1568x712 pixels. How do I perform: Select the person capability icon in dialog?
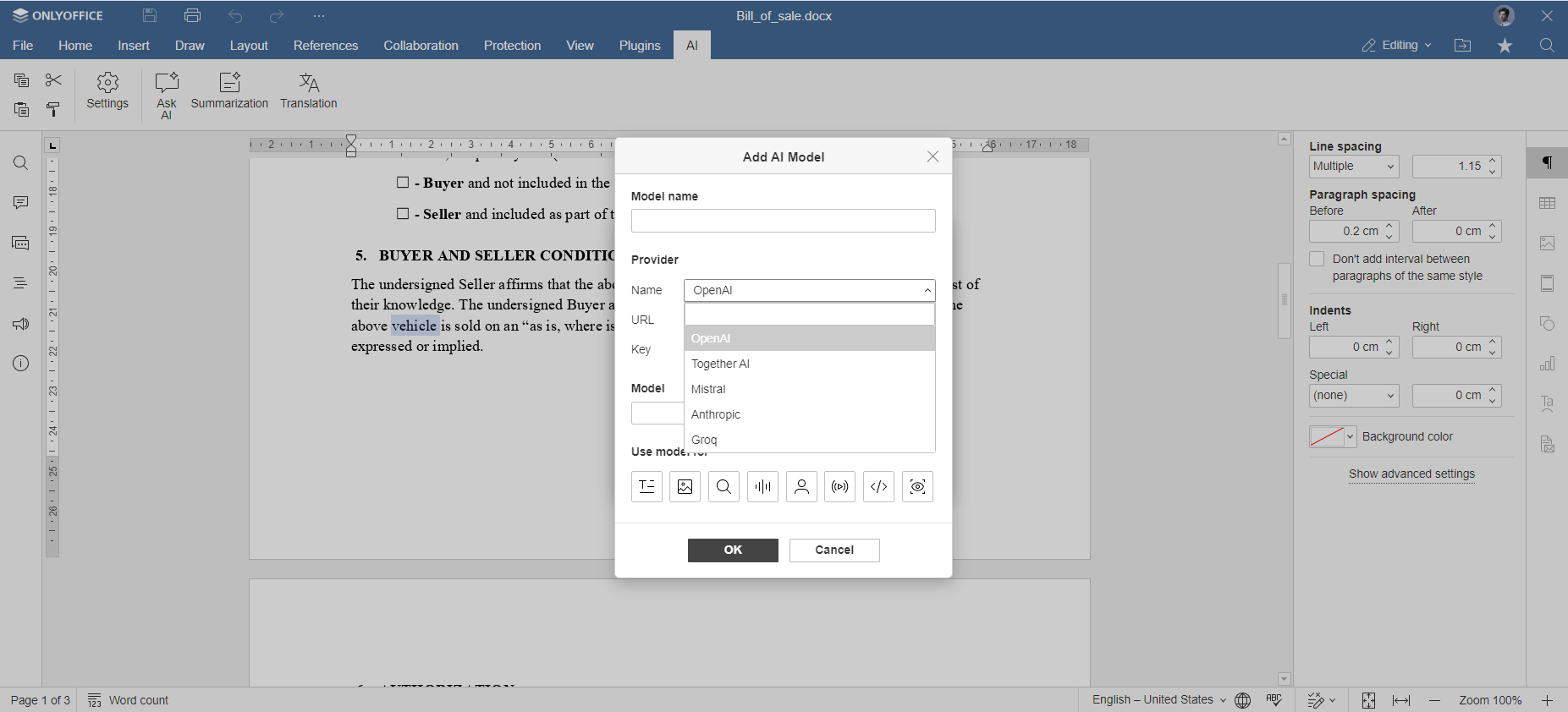tap(801, 486)
